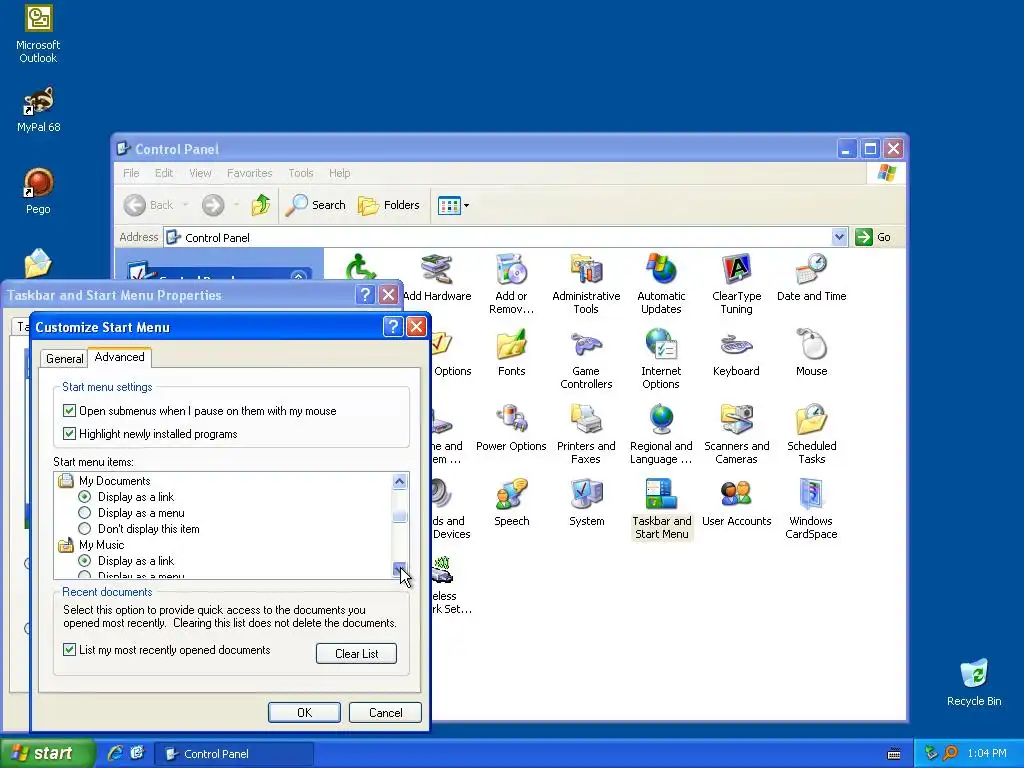The height and width of the screenshot is (768, 1024).
Task: Select My Documents Display as a link
Action: click(x=84, y=497)
